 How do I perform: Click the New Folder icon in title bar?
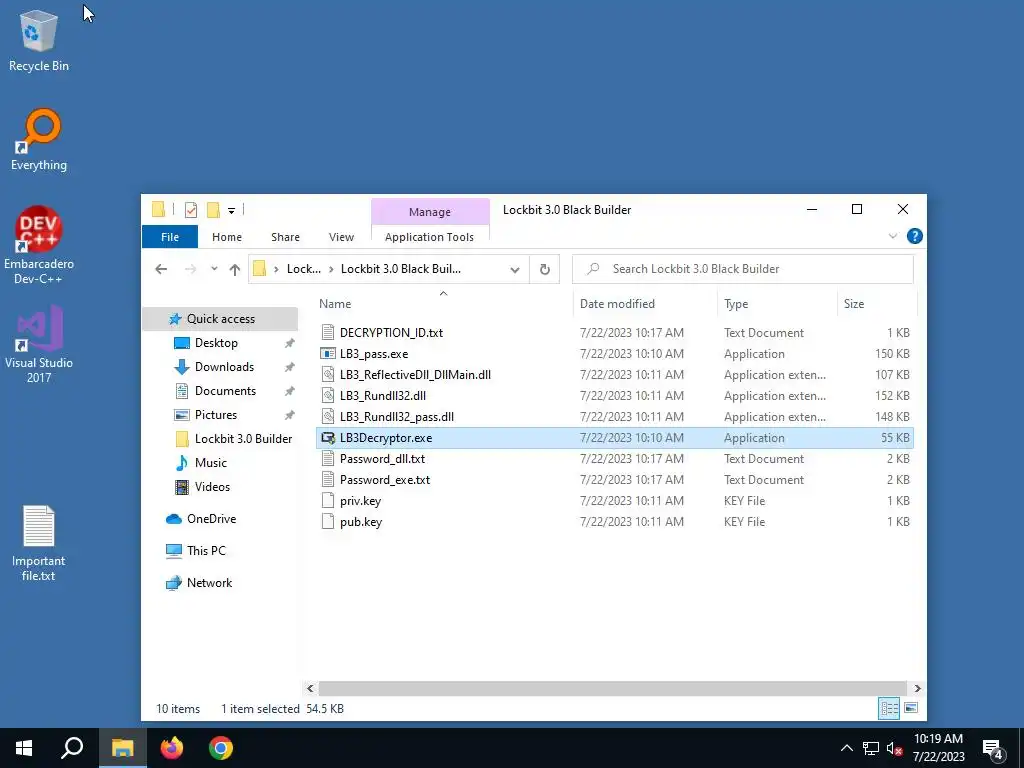point(213,210)
